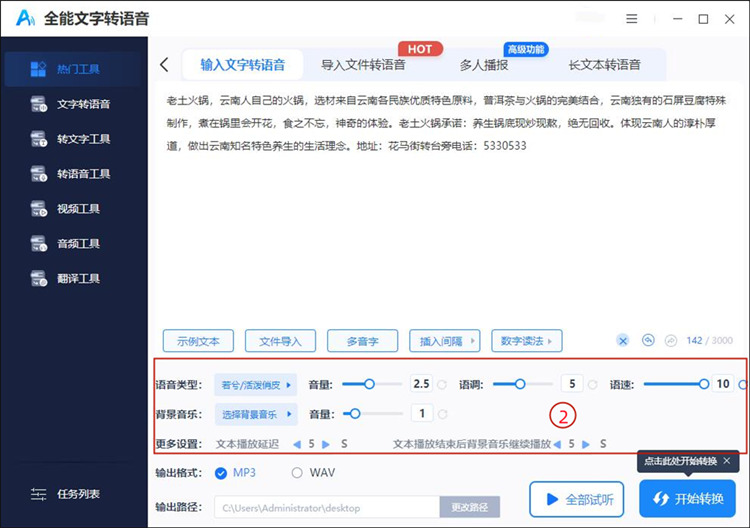Open the 音频工具 sidebar icon

[x=39, y=243]
